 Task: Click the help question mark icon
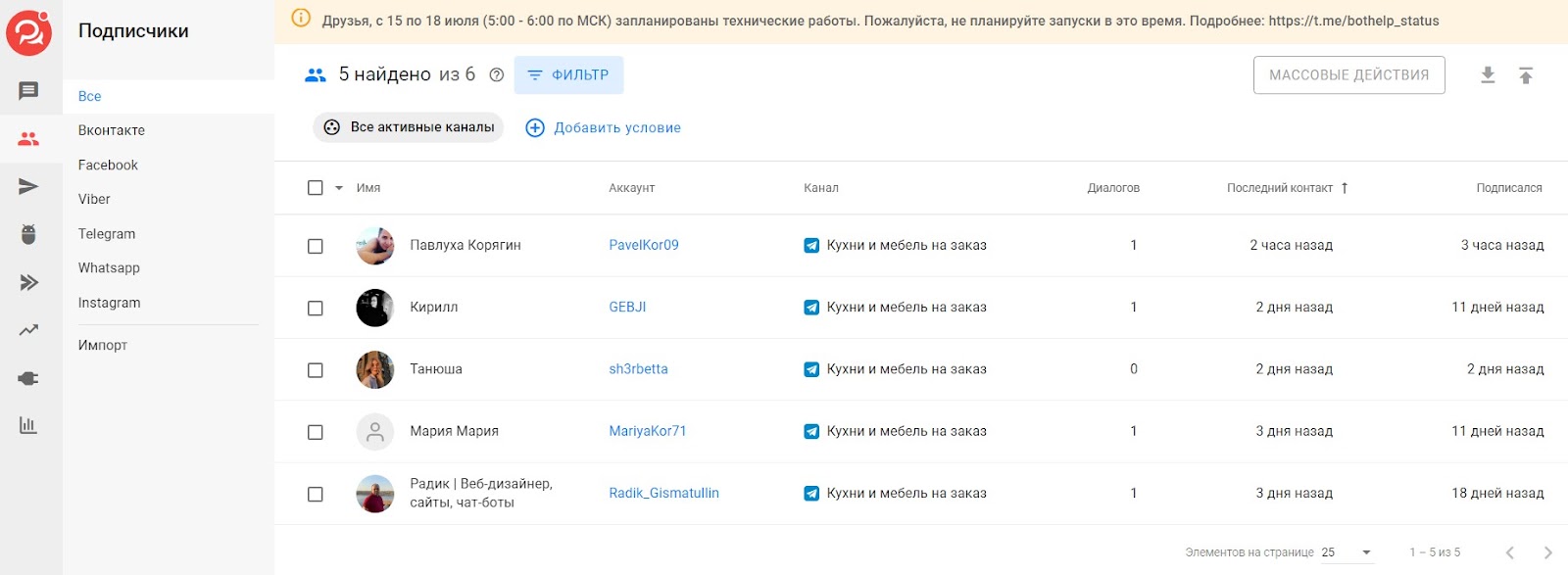pos(497,75)
